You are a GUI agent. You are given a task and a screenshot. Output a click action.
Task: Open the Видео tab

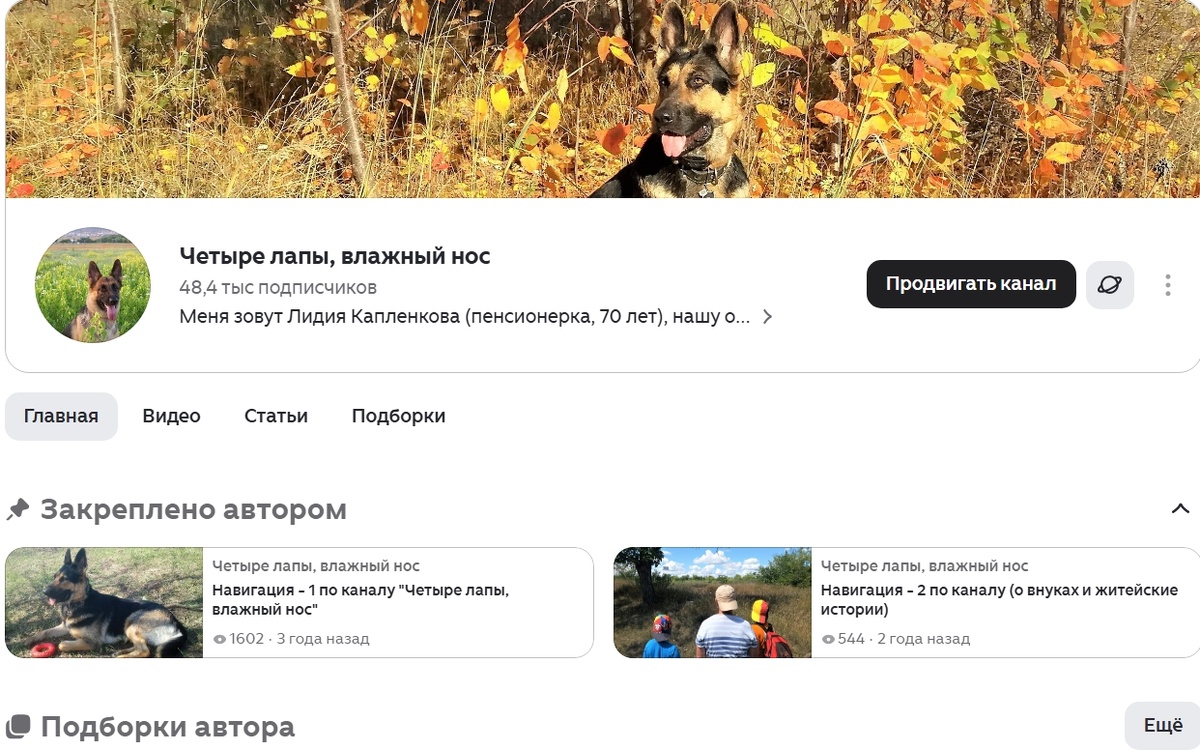point(170,415)
